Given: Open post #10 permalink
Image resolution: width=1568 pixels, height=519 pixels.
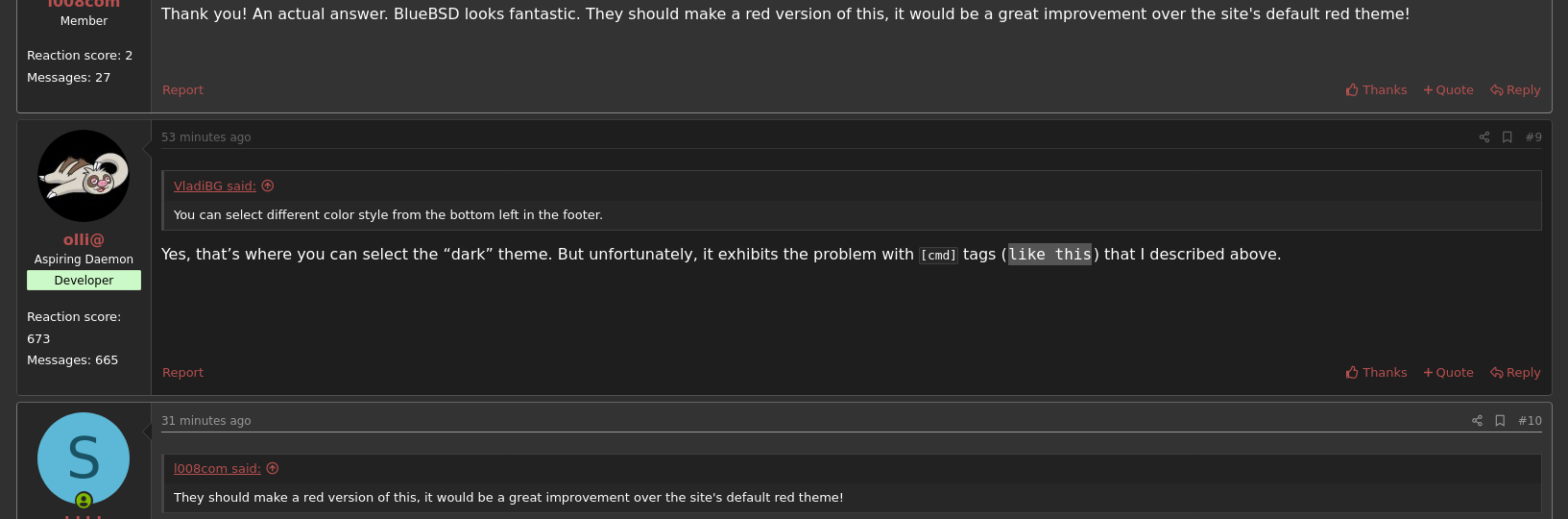Looking at the screenshot, I should pos(1530,421).
